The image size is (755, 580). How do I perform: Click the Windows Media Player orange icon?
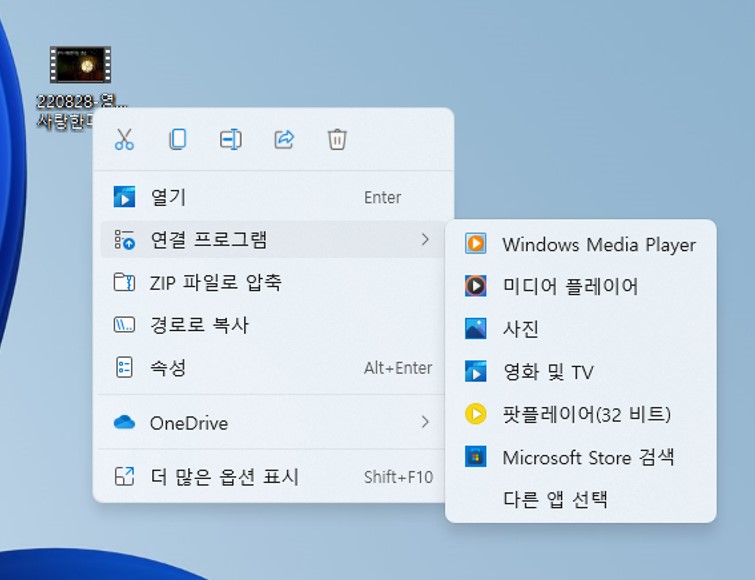pos(475,244)
